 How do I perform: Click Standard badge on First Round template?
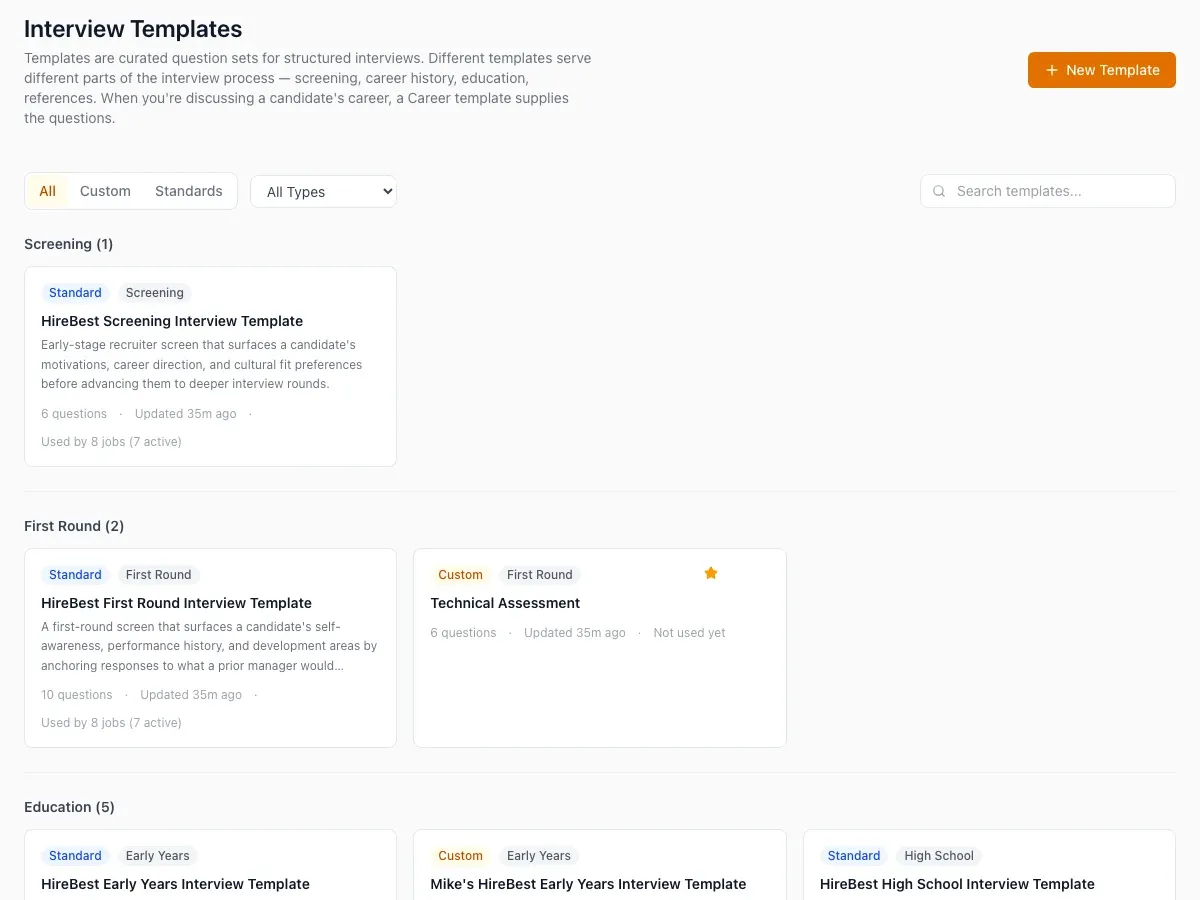tap(75, 575)
